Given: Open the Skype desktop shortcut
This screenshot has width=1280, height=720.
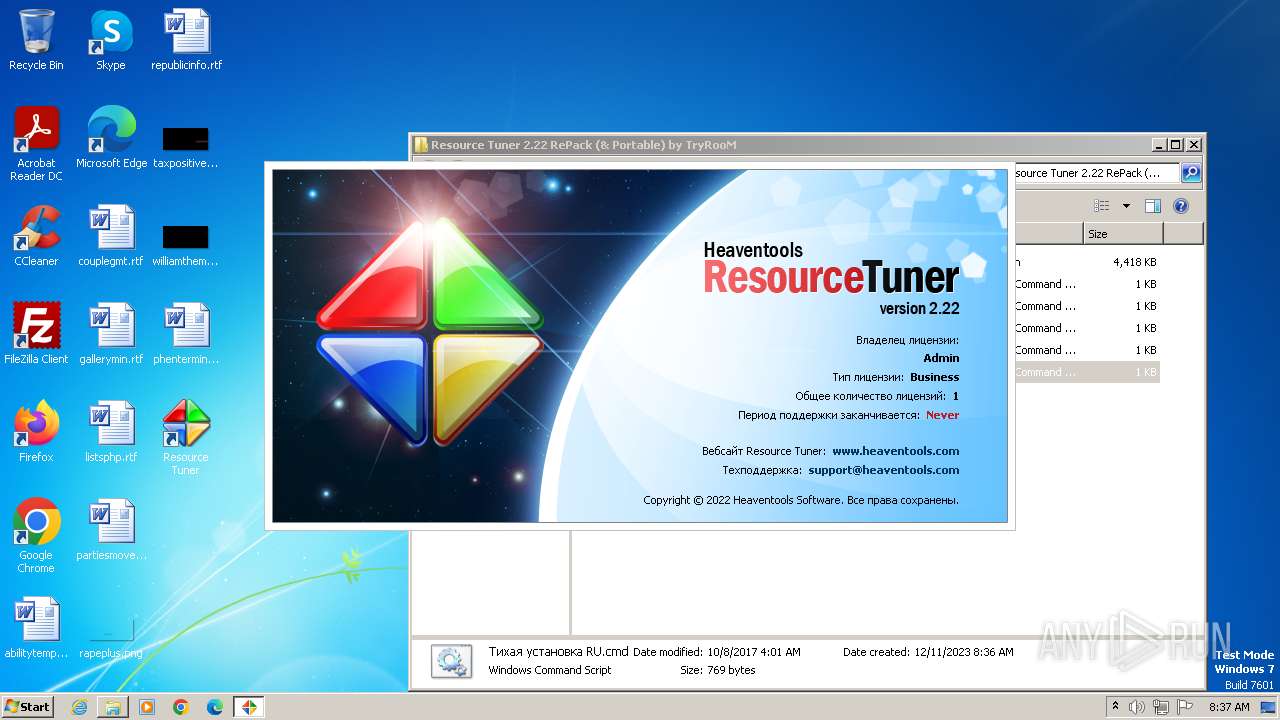Looking at the screenshot, I should click(111, 40).
